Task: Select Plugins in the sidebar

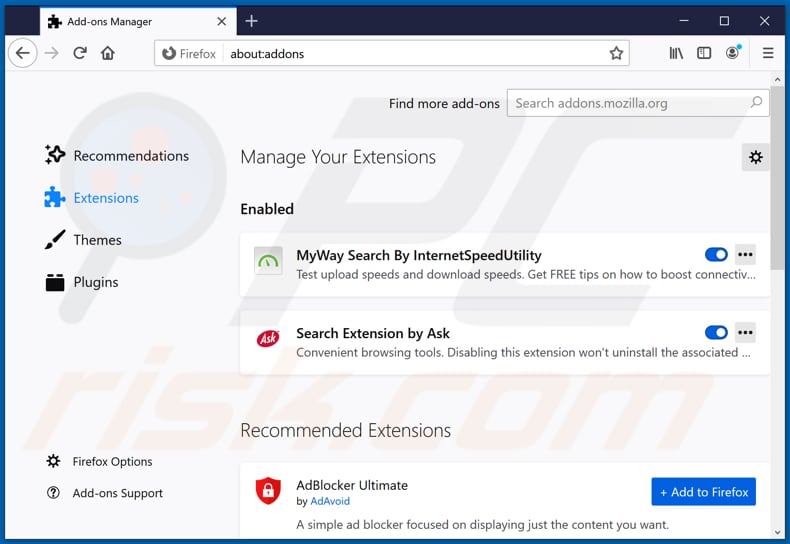Action: pyautogui.click(x=82, y=282)
